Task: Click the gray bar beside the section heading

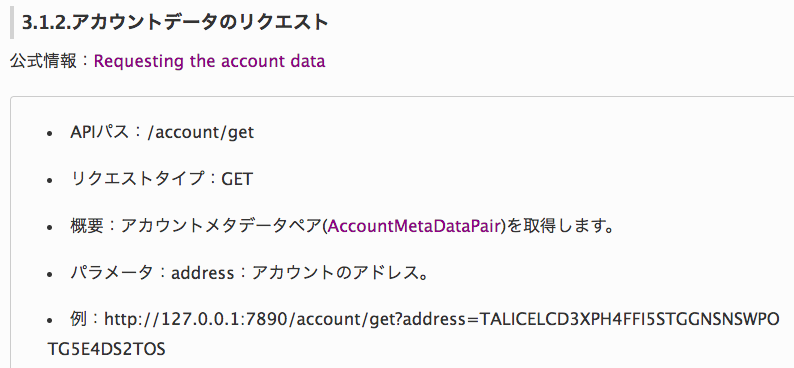Action: tap(12, 23)
